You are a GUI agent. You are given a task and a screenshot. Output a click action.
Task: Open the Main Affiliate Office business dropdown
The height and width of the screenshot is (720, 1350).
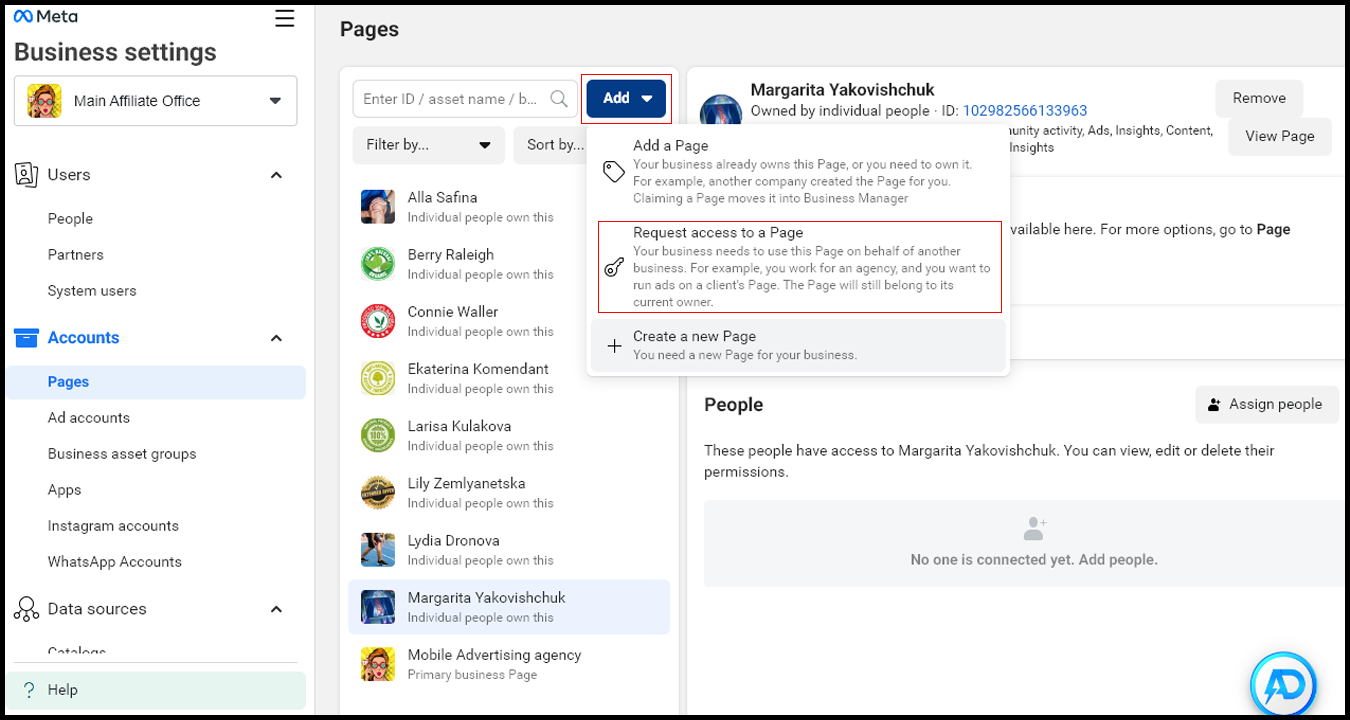[156, 101]
